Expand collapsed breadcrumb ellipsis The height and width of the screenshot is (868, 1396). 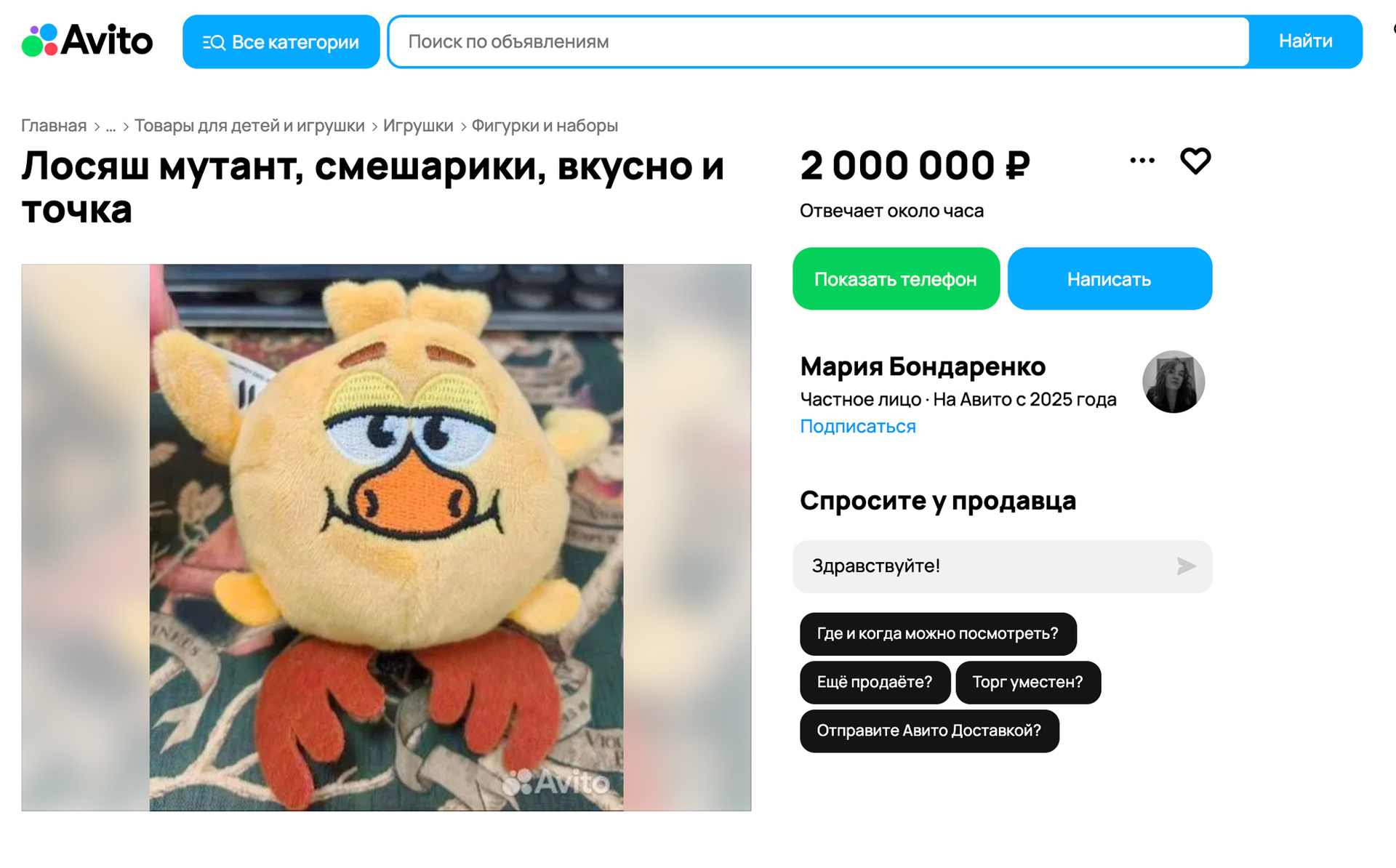(111, 126)
